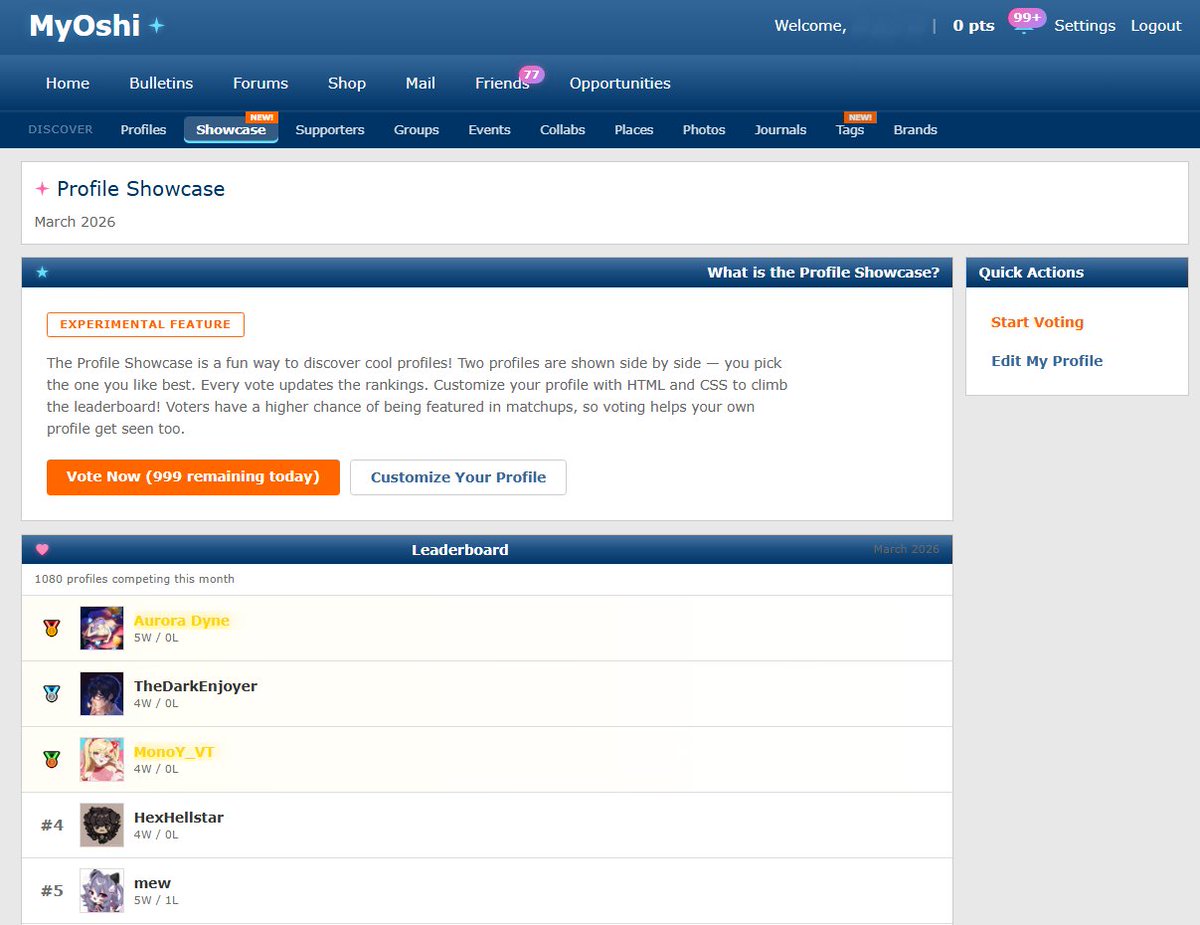Switch to the Profiles tab
The width and height of the screenshot is (1200, 925).
143,130
